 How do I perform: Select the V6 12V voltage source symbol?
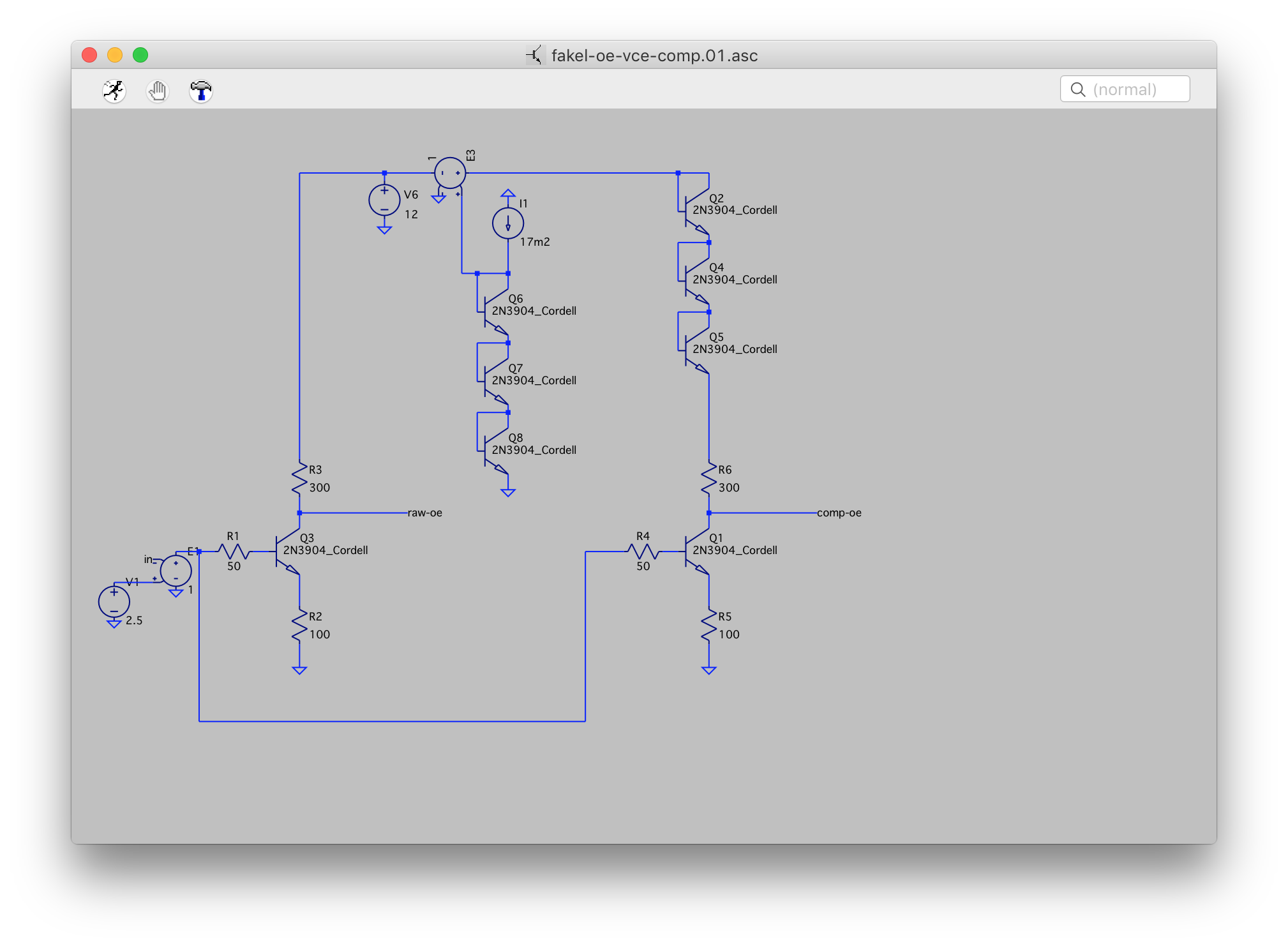[384, 200]
